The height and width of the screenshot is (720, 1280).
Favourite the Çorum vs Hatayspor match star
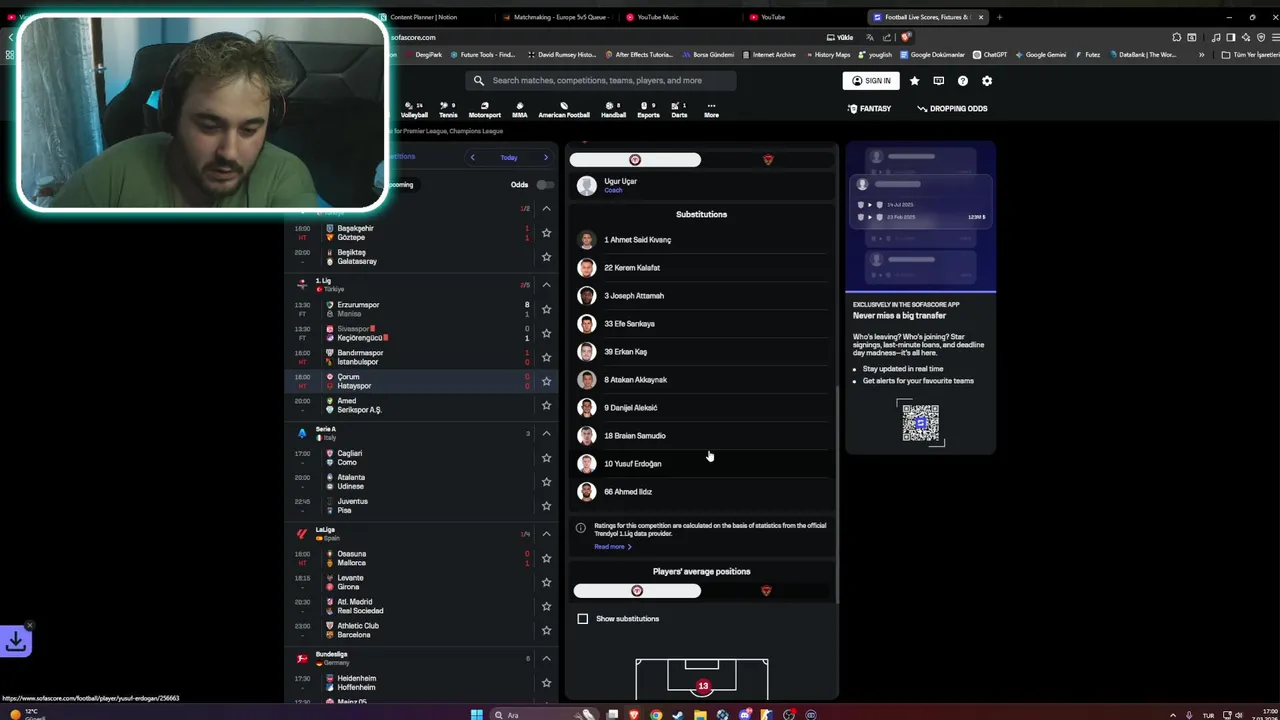(x=546, y=381)
